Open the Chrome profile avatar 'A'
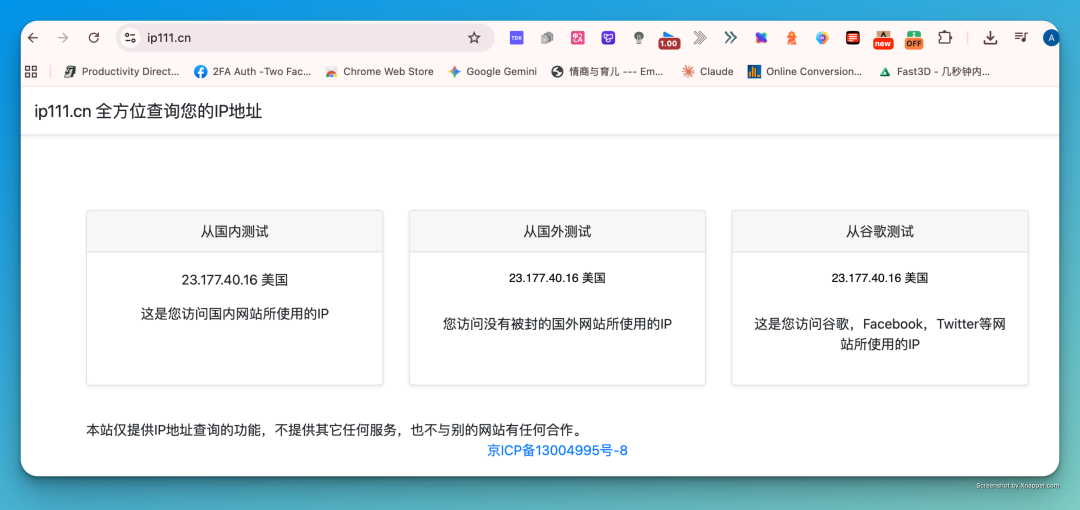The height and width of the screenshot is (510, 1080). pos(1050,38)
